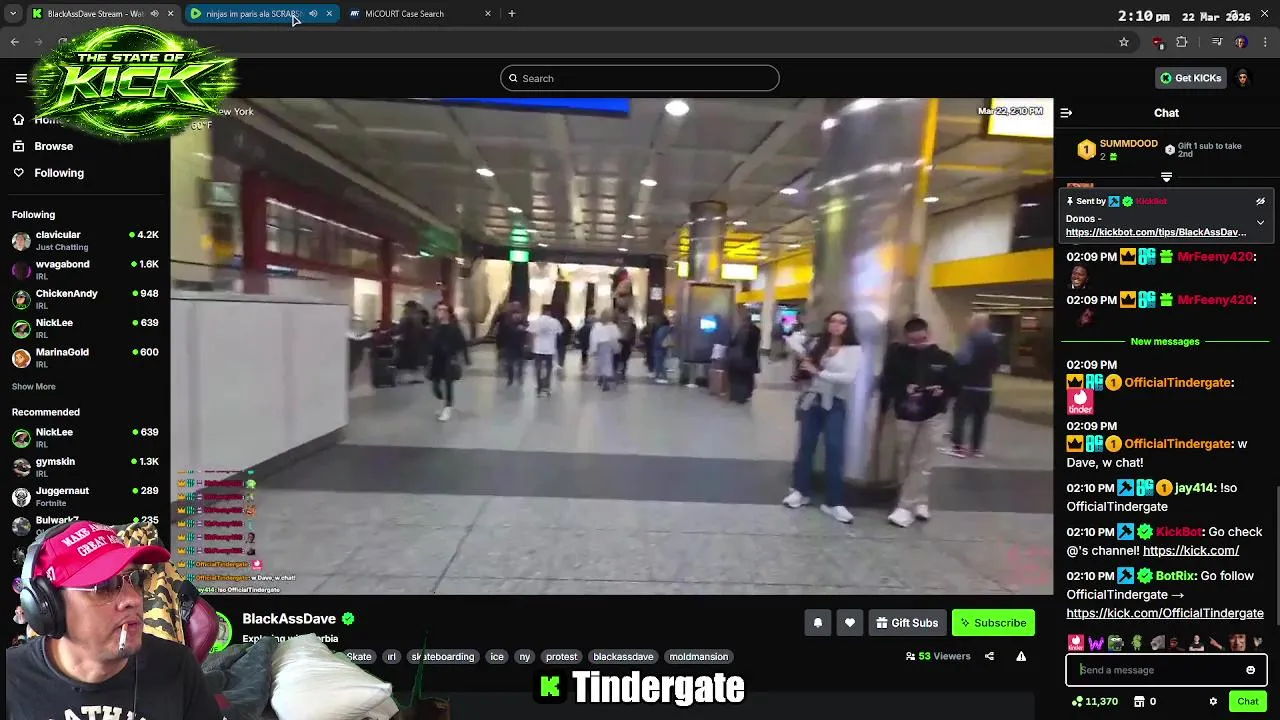1280x720 pixels.
Task: Bookmark this page with star icon
Action: pos(1124,42)
